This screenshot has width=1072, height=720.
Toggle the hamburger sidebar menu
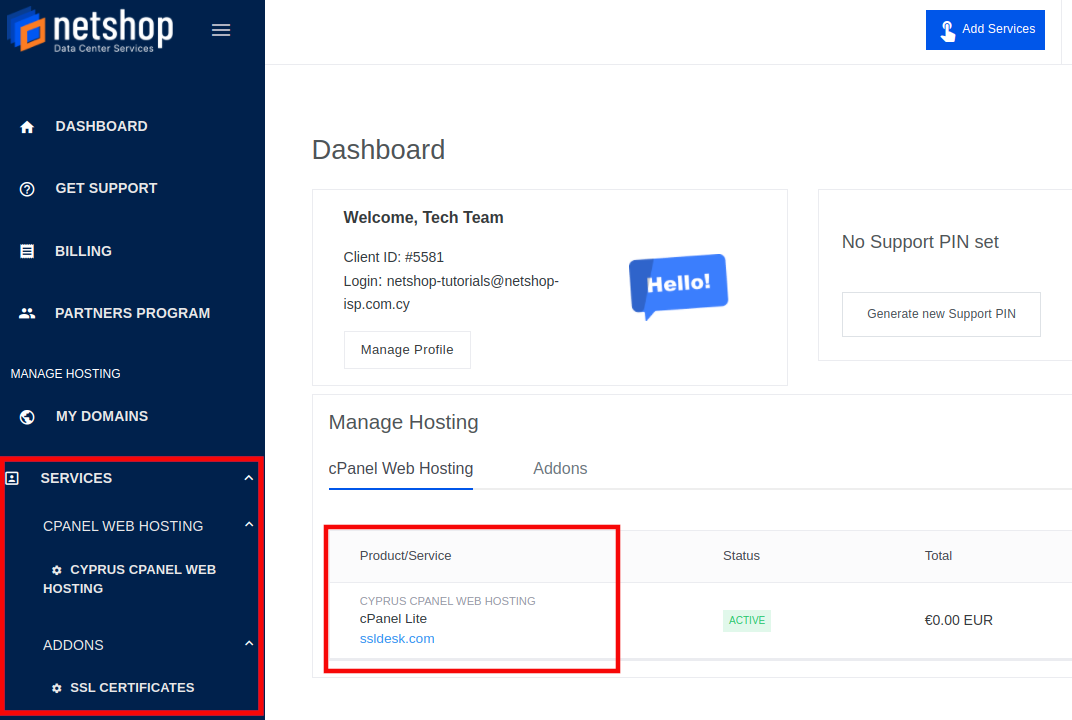(x=221, y=30)
